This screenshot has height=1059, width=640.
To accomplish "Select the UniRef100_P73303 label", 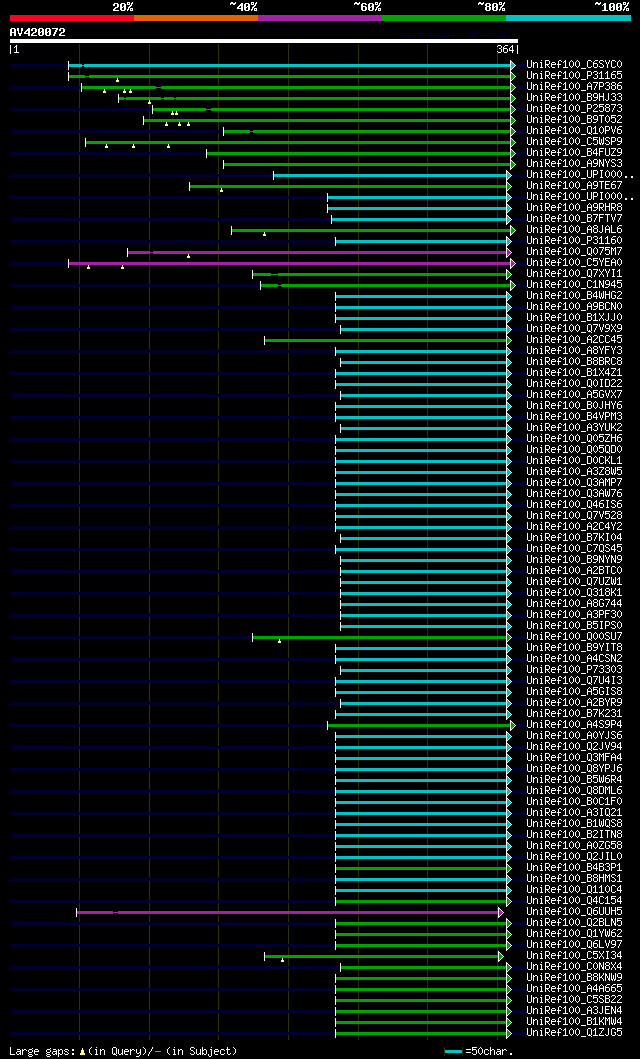I will click(x=575, y=670).
